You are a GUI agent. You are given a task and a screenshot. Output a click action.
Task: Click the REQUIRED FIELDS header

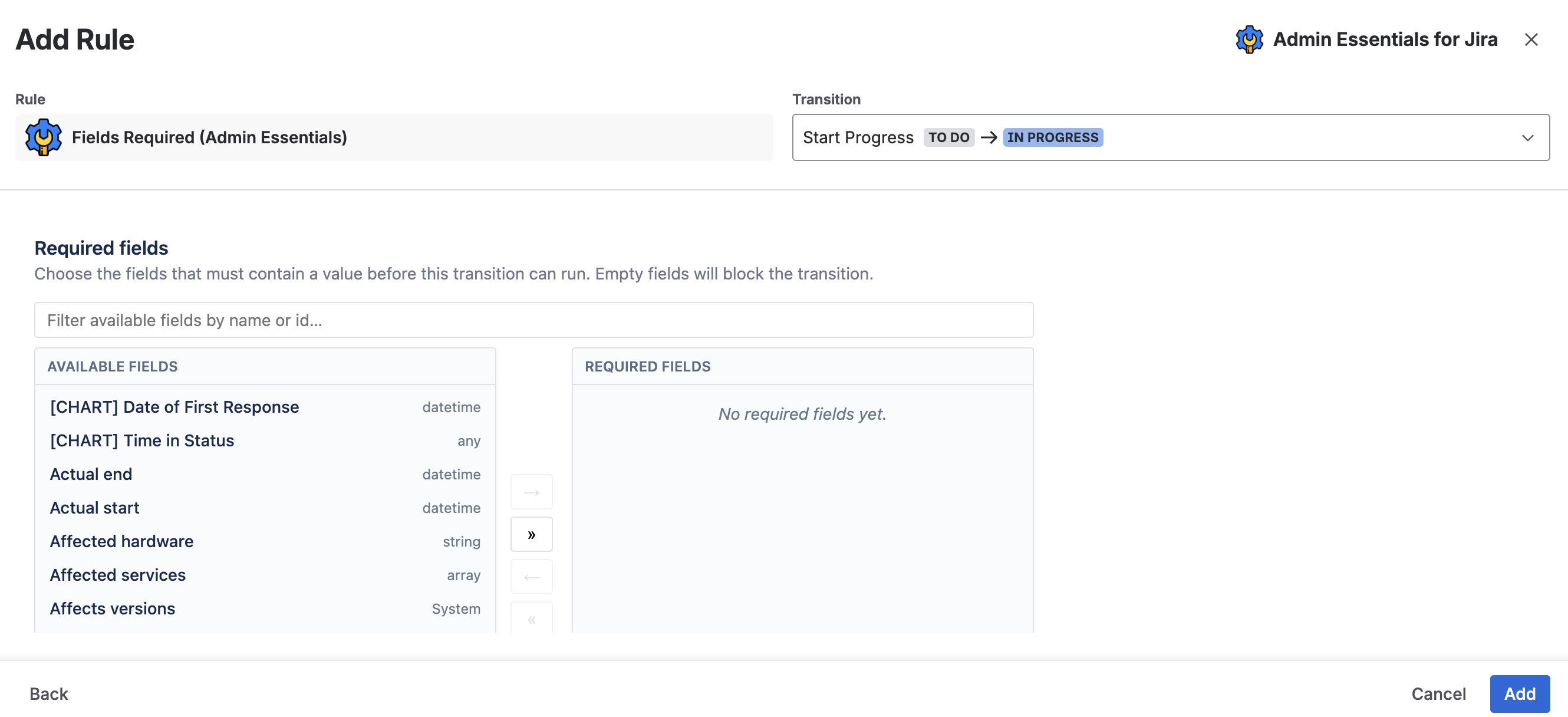click(648, 366)
